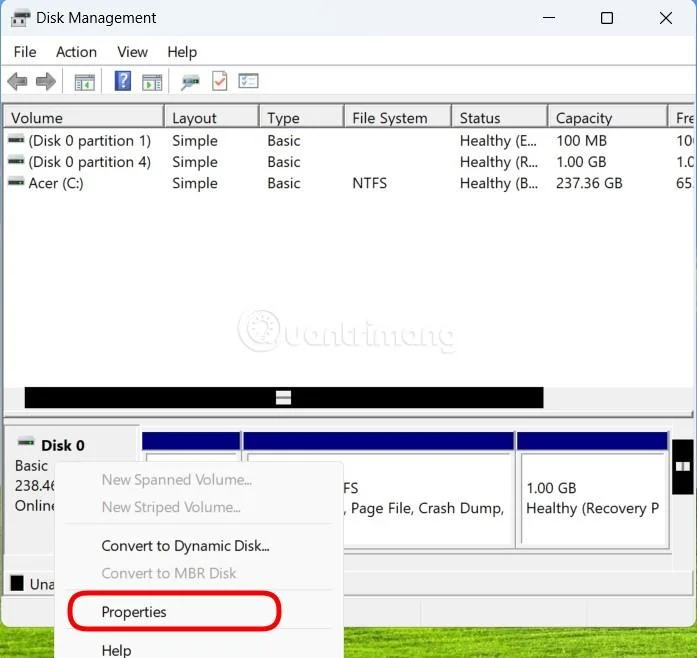
Task: Choose Properties in the context menu
Action: pyautogui.click(x=134, y=612)
